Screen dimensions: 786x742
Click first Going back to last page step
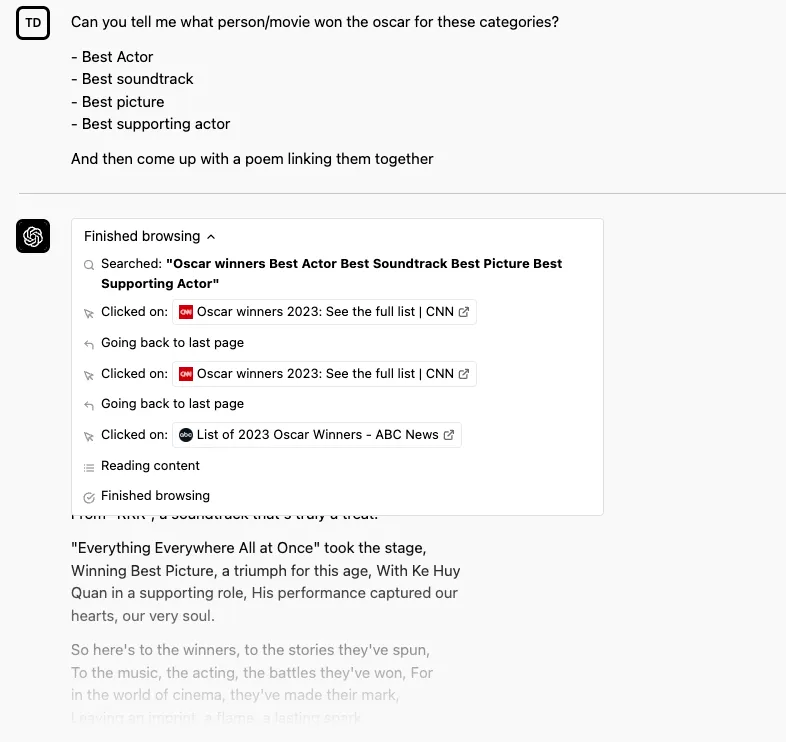172,343
